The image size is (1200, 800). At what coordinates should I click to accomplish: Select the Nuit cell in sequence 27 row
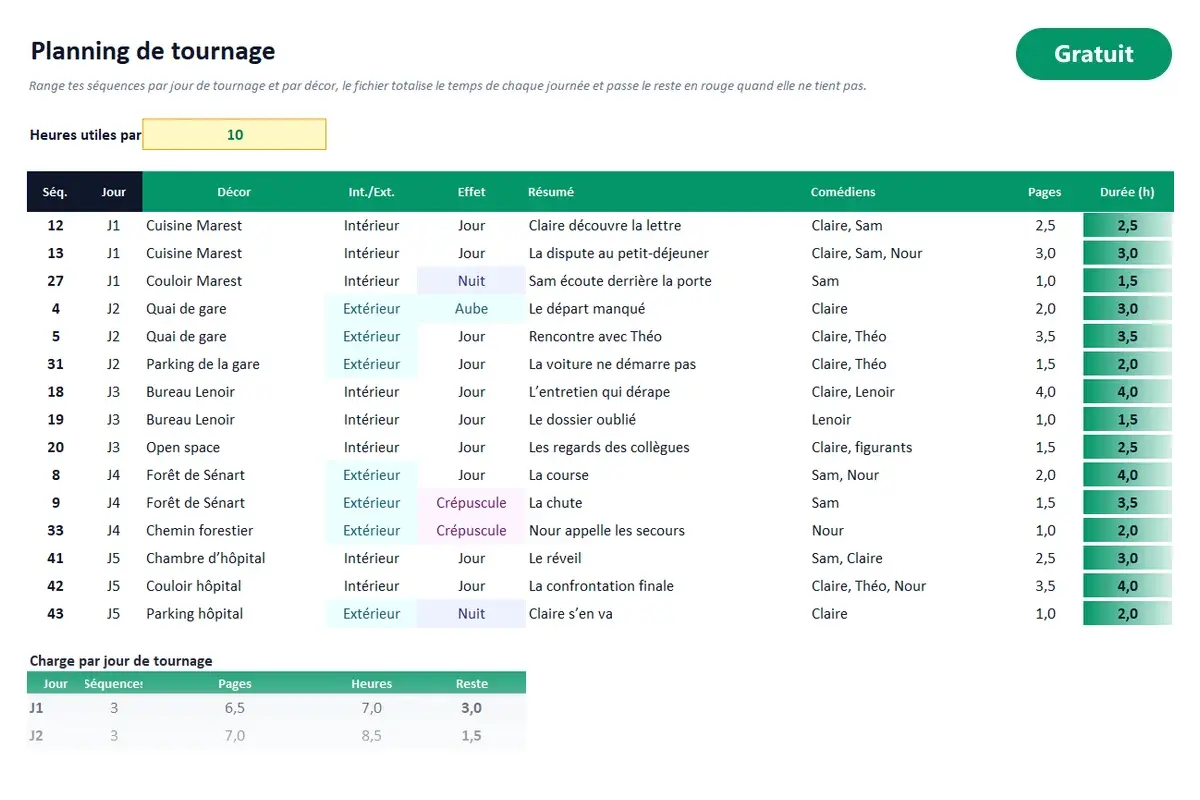tap(472, 281)
